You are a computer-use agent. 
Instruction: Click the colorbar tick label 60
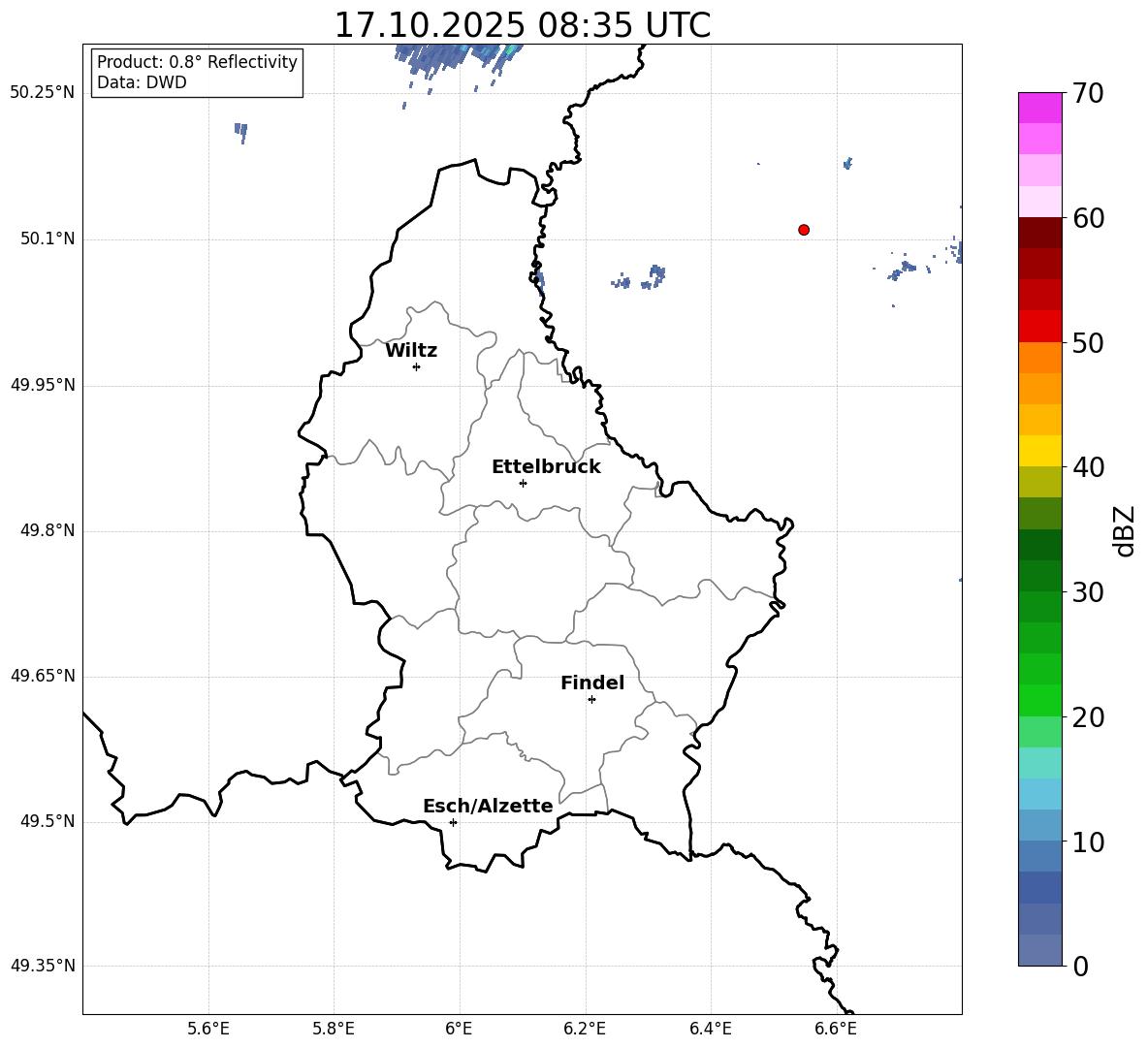[1088, 218]
